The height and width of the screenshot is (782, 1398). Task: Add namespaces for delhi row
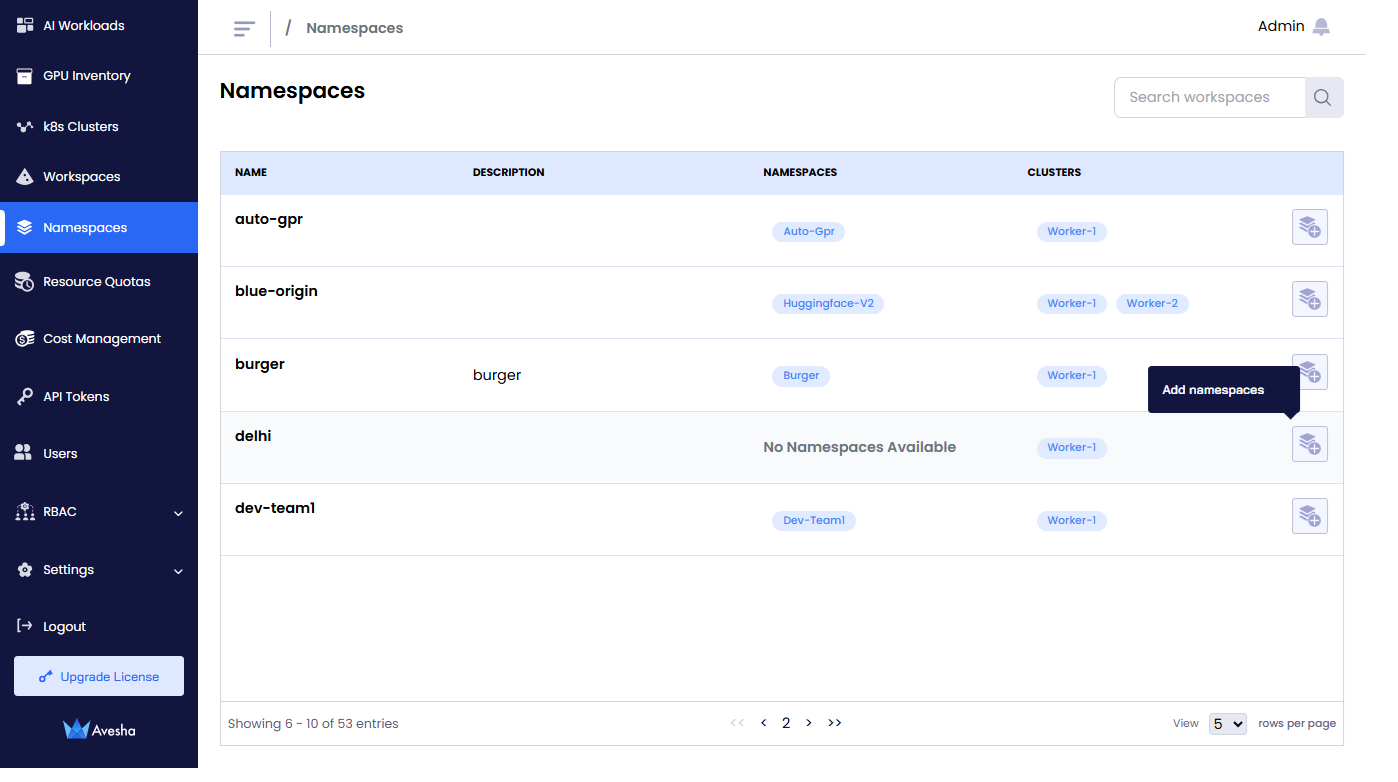point(1310,444)
